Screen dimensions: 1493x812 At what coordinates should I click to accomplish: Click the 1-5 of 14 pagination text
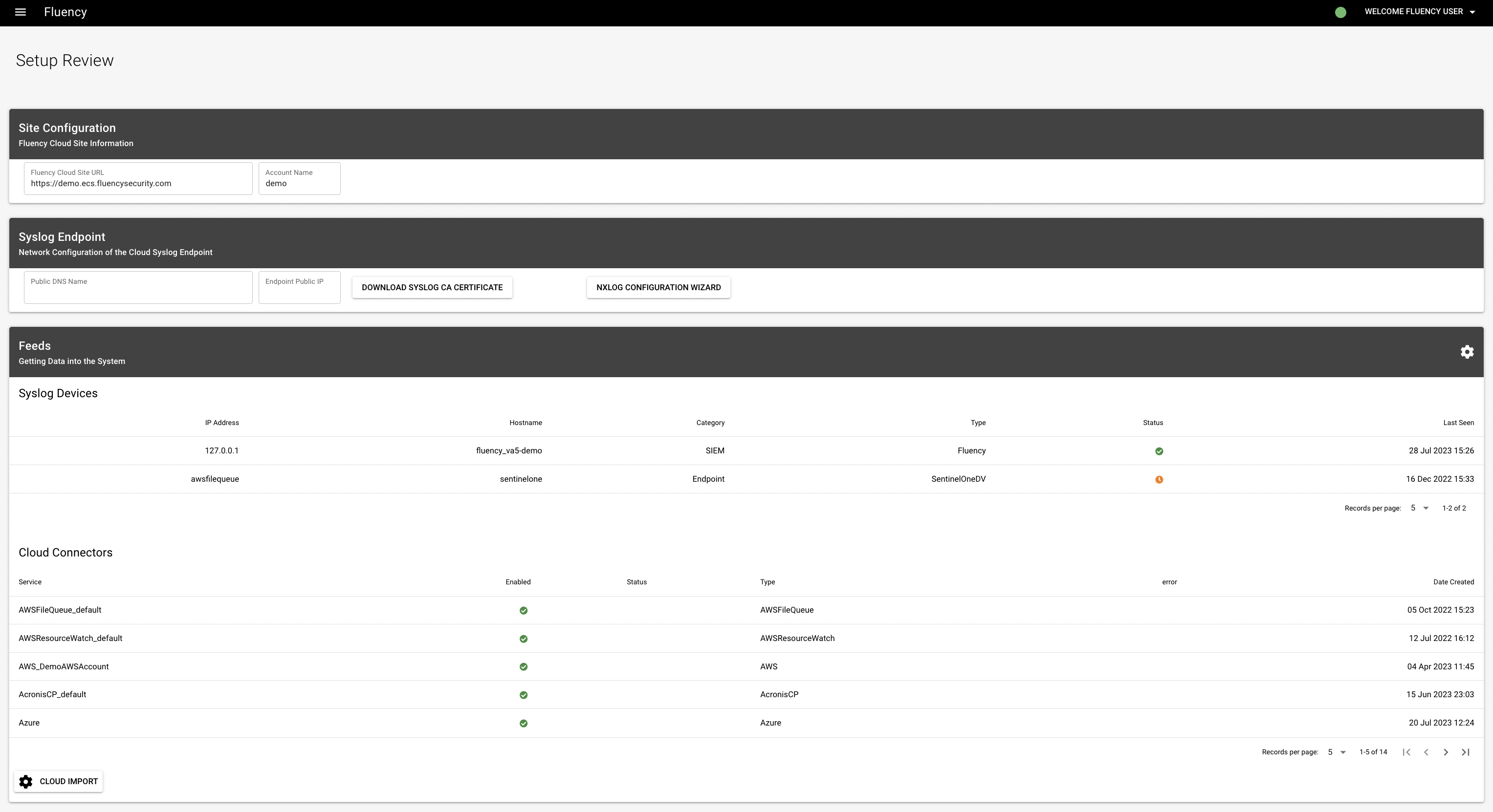1373,752
